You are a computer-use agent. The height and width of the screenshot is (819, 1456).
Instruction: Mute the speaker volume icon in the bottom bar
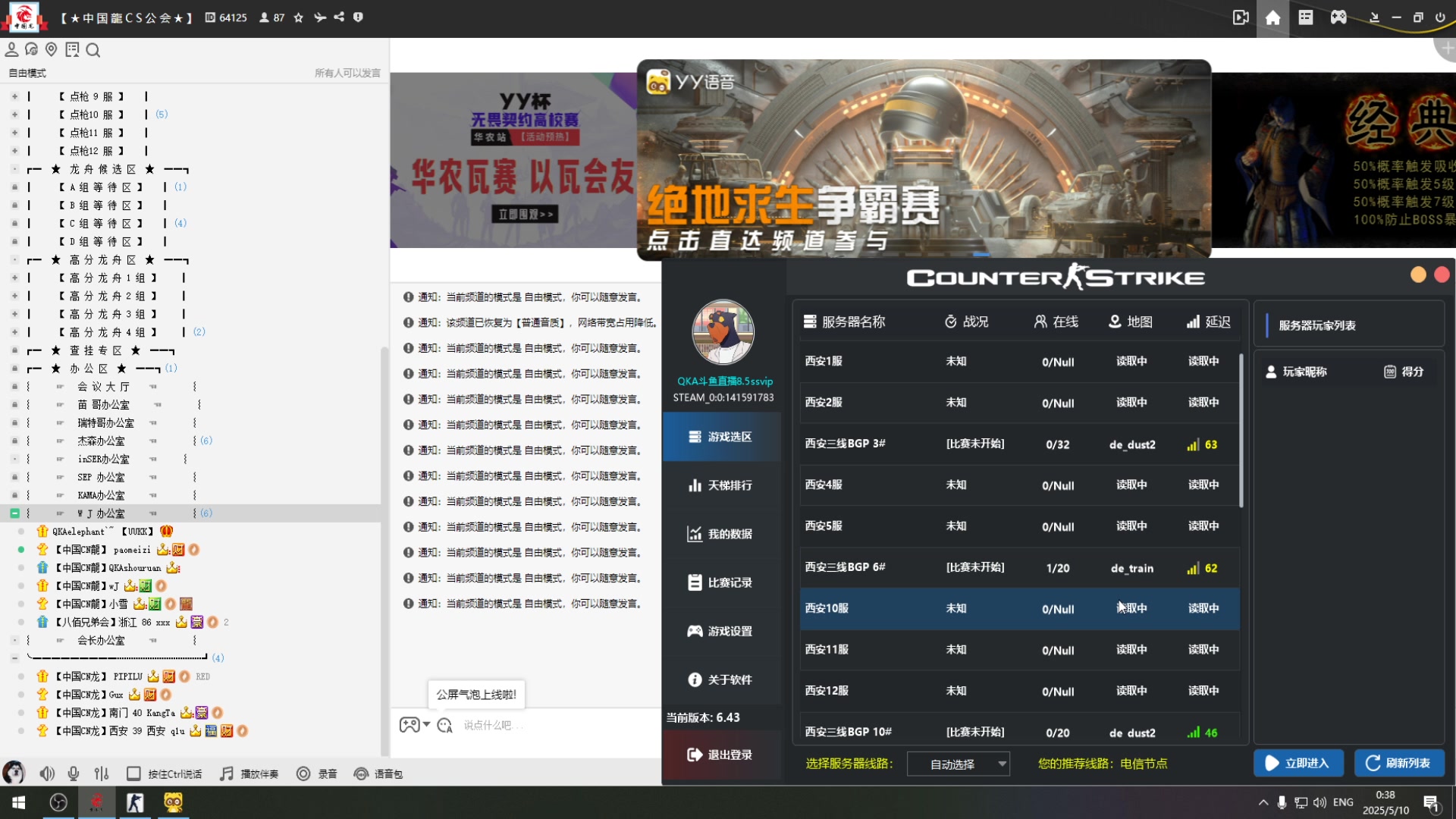coord(47,773)
